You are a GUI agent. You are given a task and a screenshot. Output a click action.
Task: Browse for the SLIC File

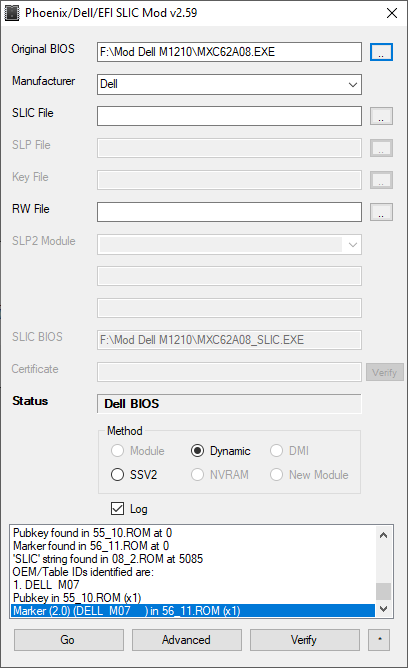(x=381, y=116)
